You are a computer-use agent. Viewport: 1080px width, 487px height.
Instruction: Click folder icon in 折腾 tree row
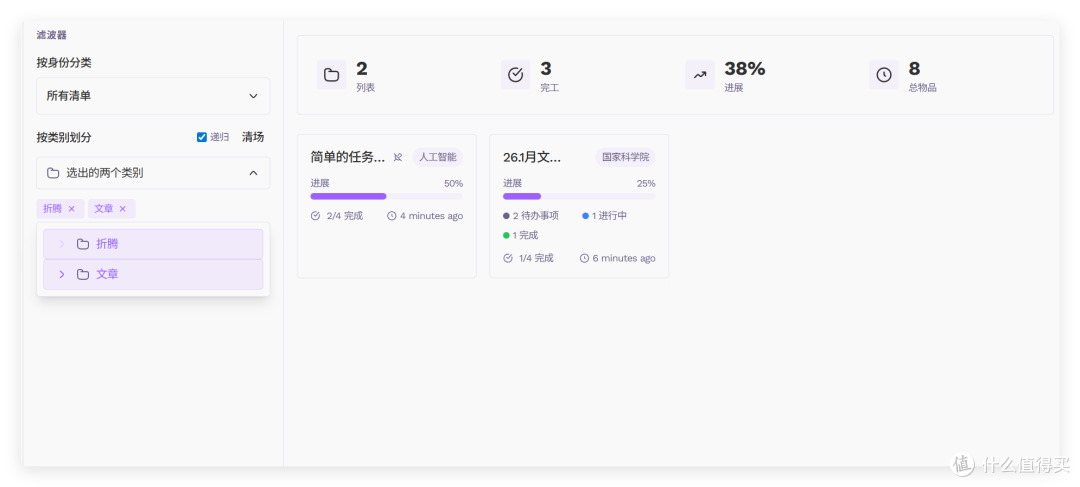tap(83, 244)
